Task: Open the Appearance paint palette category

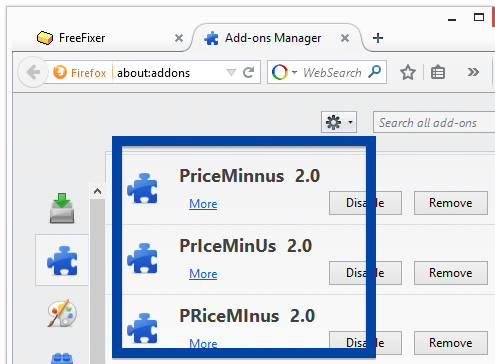Action: point(62,313)
